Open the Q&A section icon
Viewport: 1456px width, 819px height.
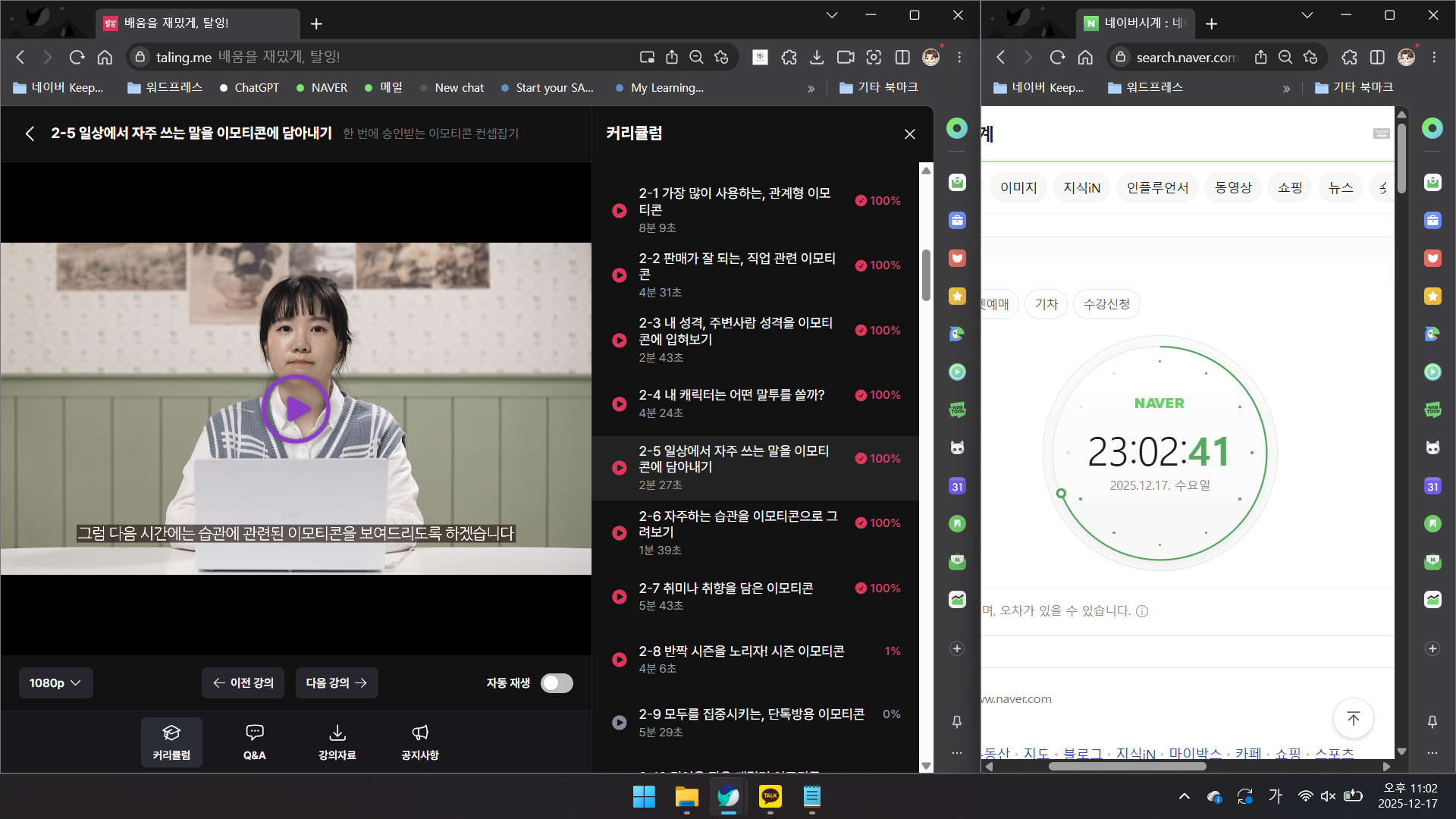254,733
